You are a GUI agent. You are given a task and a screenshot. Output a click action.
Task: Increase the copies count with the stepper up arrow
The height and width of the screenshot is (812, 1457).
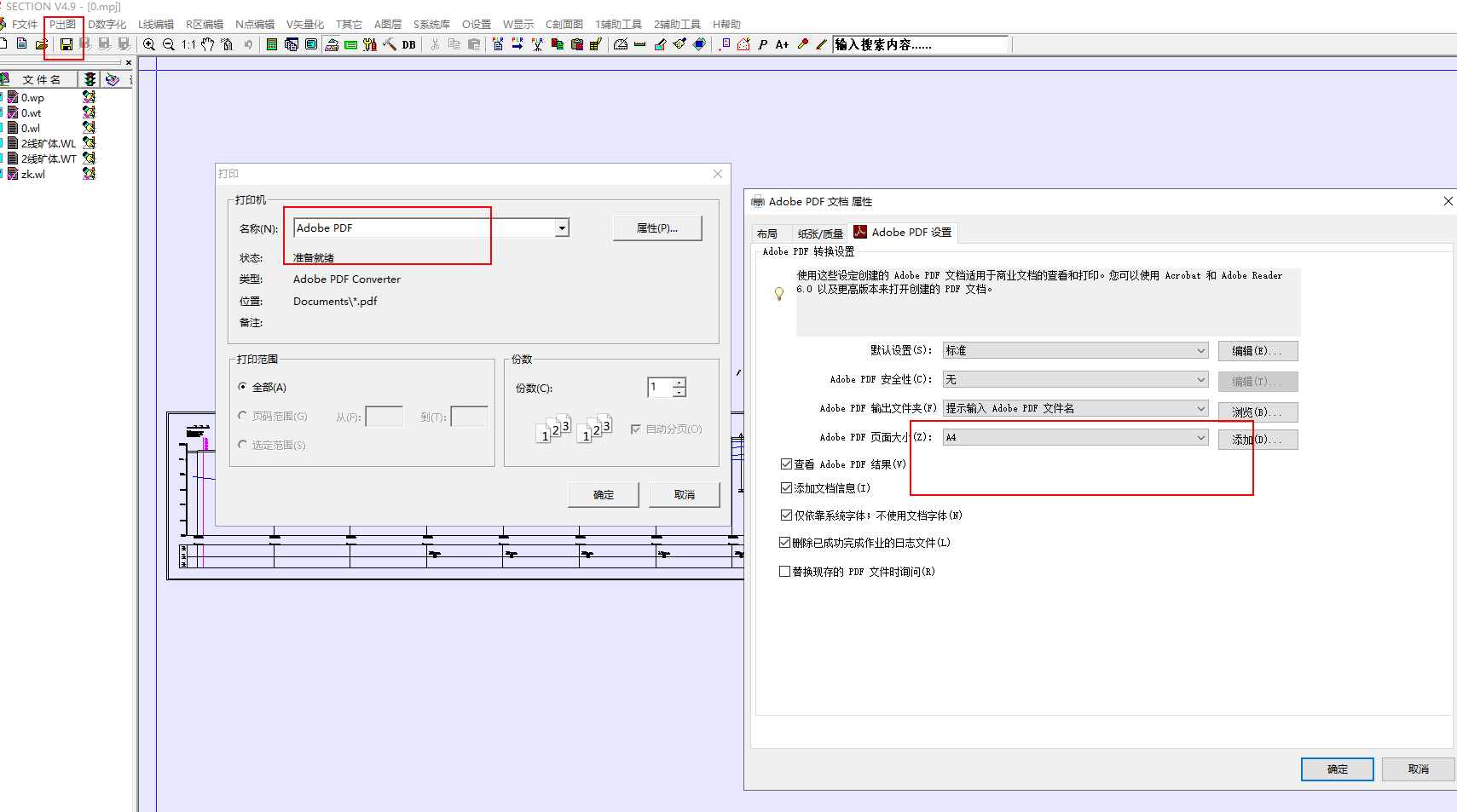click(x=679, y=383)
